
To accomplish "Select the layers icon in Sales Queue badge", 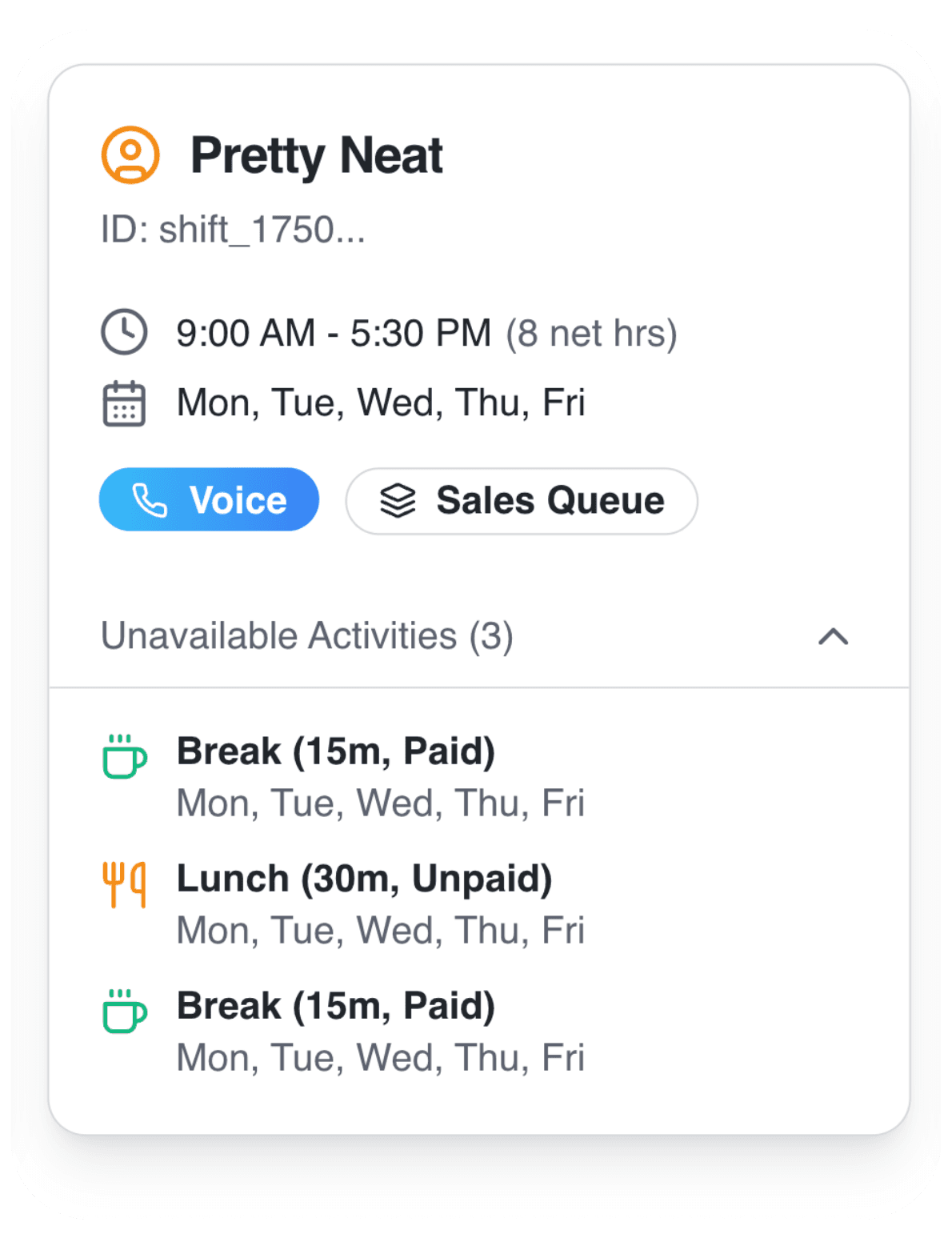I will 398,501.
